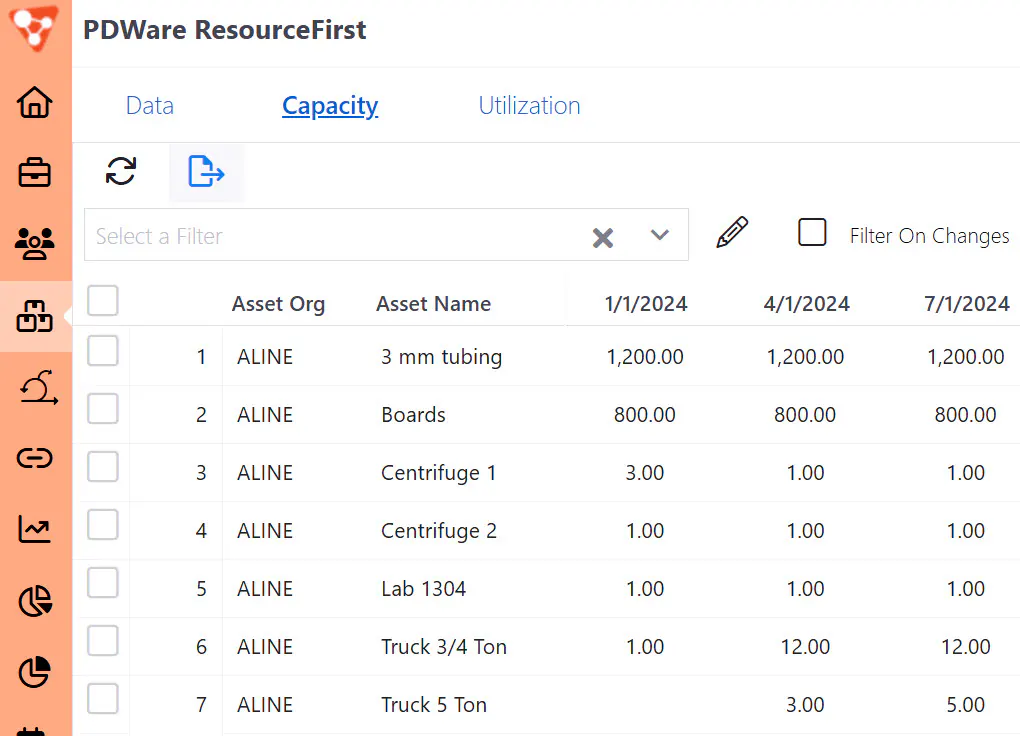Open the scenario curve-arrow sidebar icon
Screen dimensions: 1020x736
[38, 387]
